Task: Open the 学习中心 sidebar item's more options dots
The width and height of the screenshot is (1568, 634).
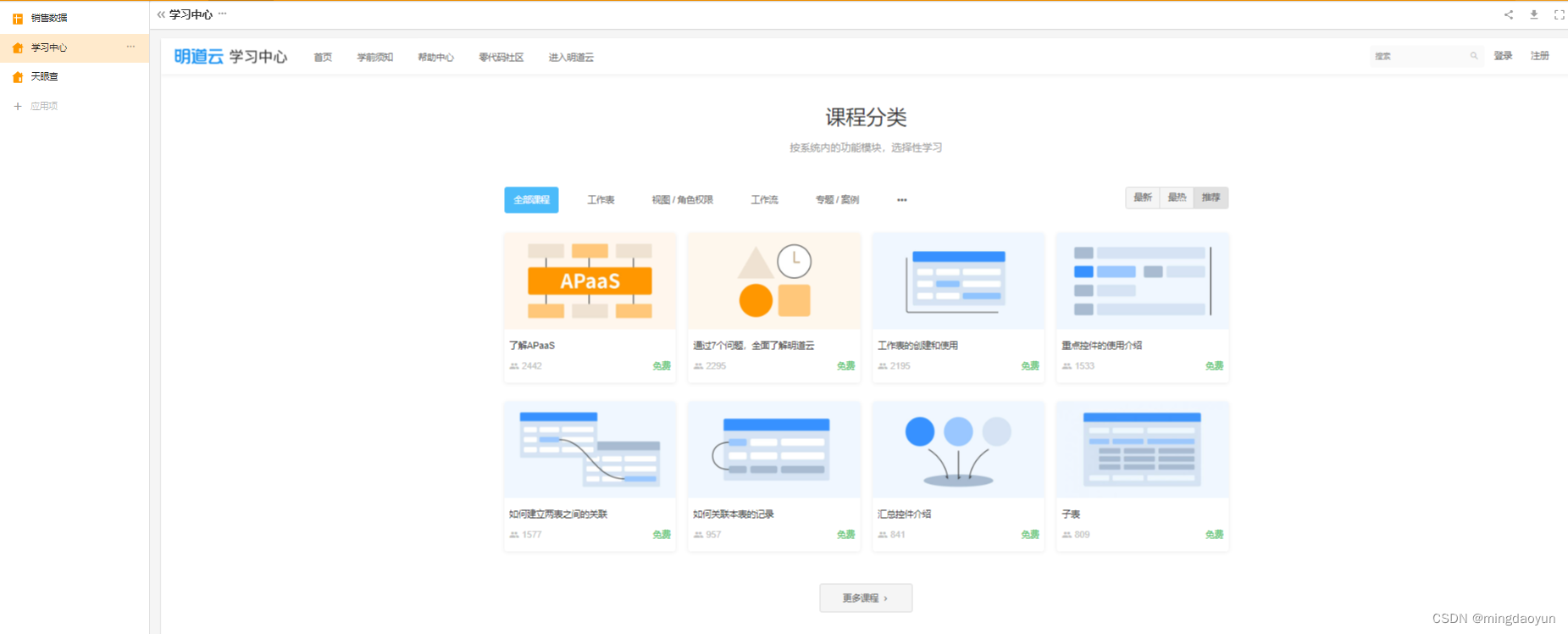Action: click(130, 47)
